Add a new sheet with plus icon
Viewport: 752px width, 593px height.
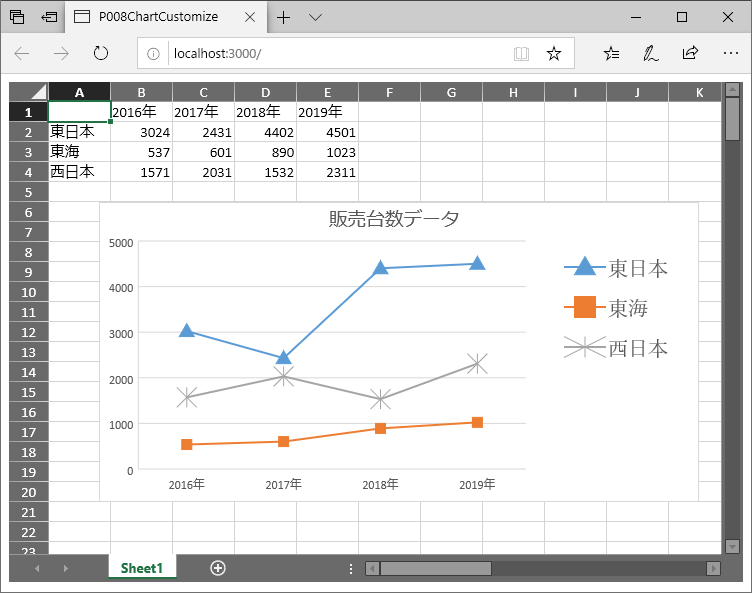[218, 568]
